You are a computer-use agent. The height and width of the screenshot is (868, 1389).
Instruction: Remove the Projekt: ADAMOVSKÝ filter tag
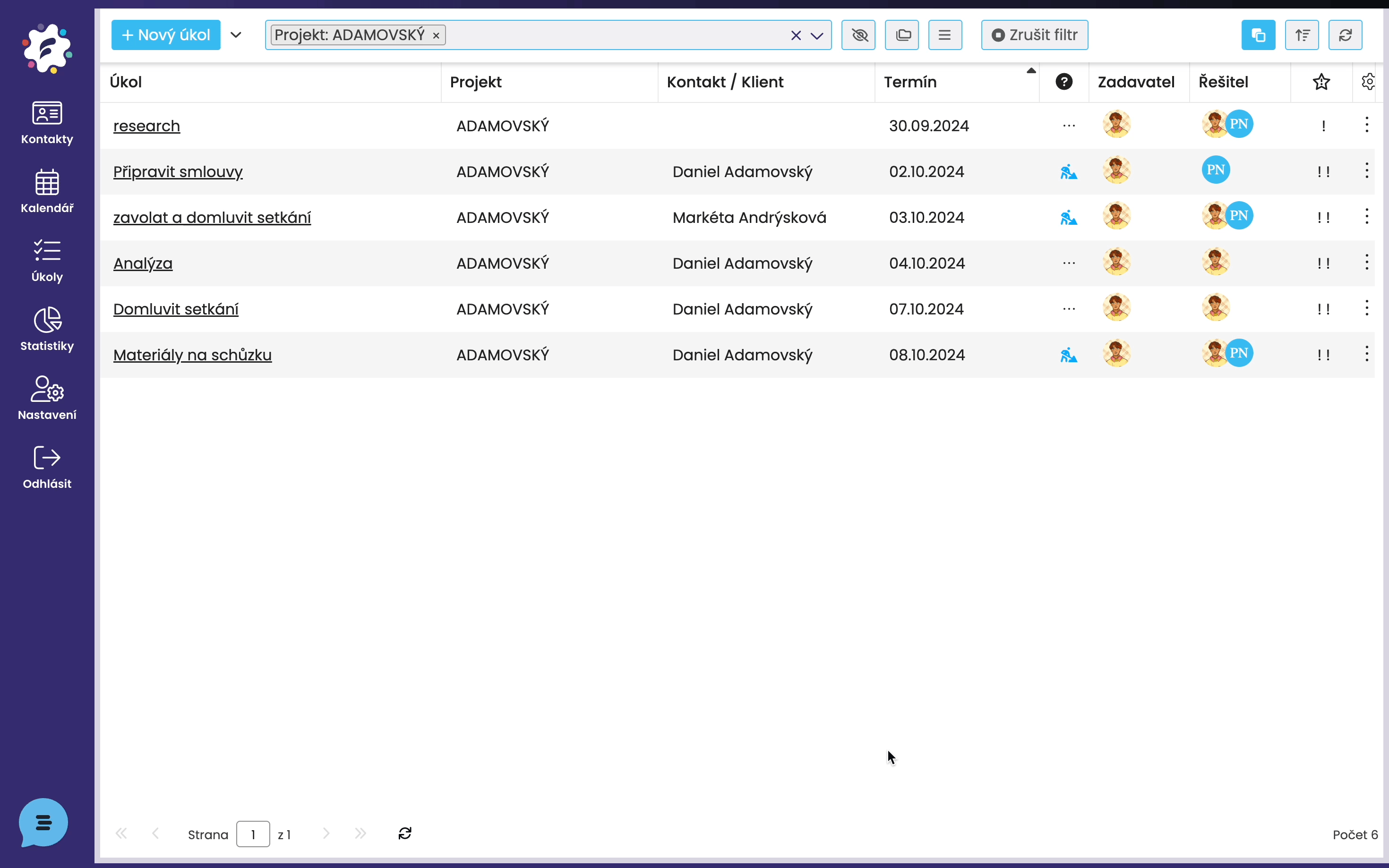tap(437, 35)
